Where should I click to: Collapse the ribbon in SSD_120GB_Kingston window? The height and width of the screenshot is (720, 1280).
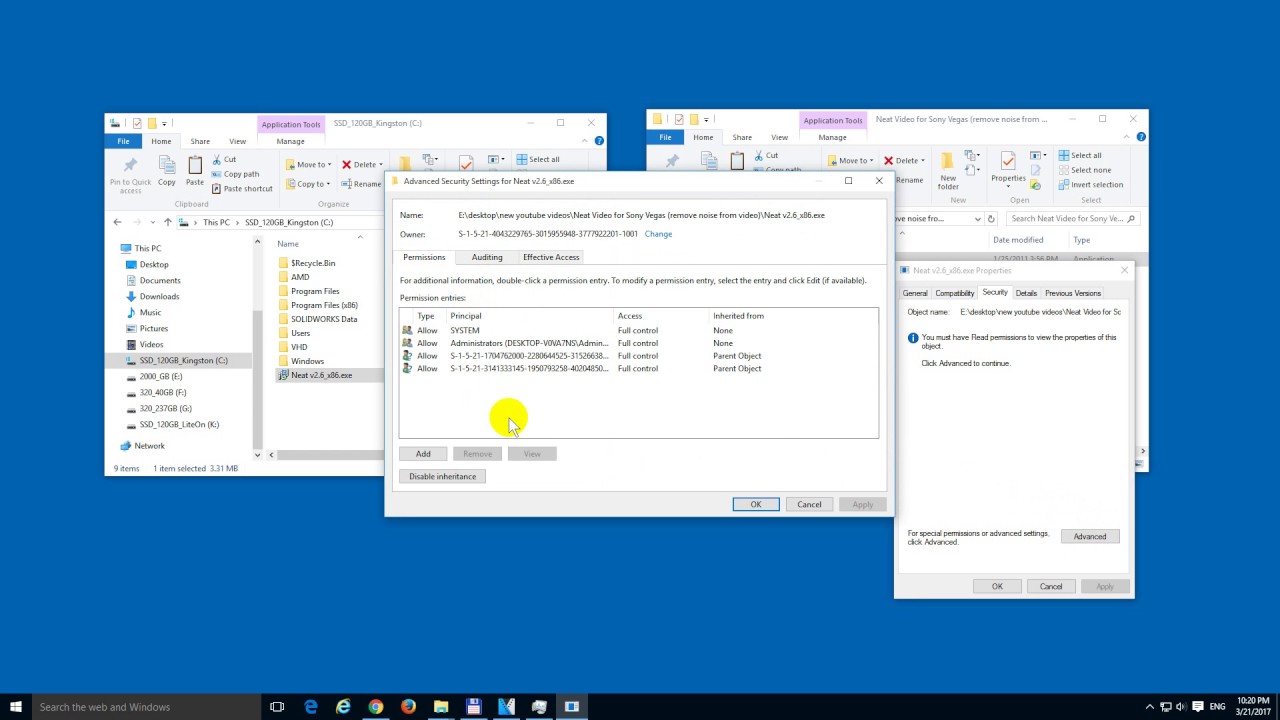(586, 141)
